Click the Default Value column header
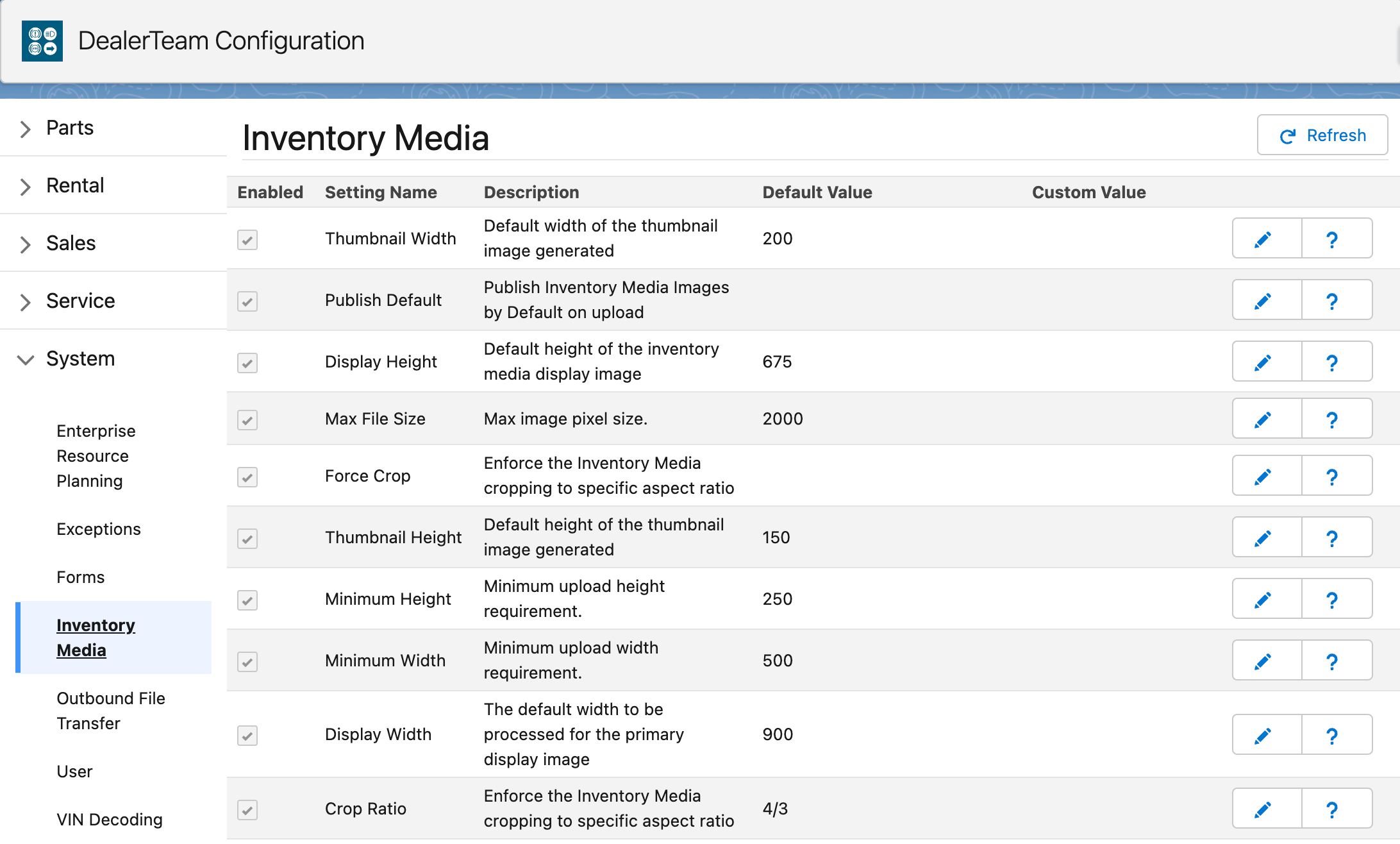 coord(817,192)
